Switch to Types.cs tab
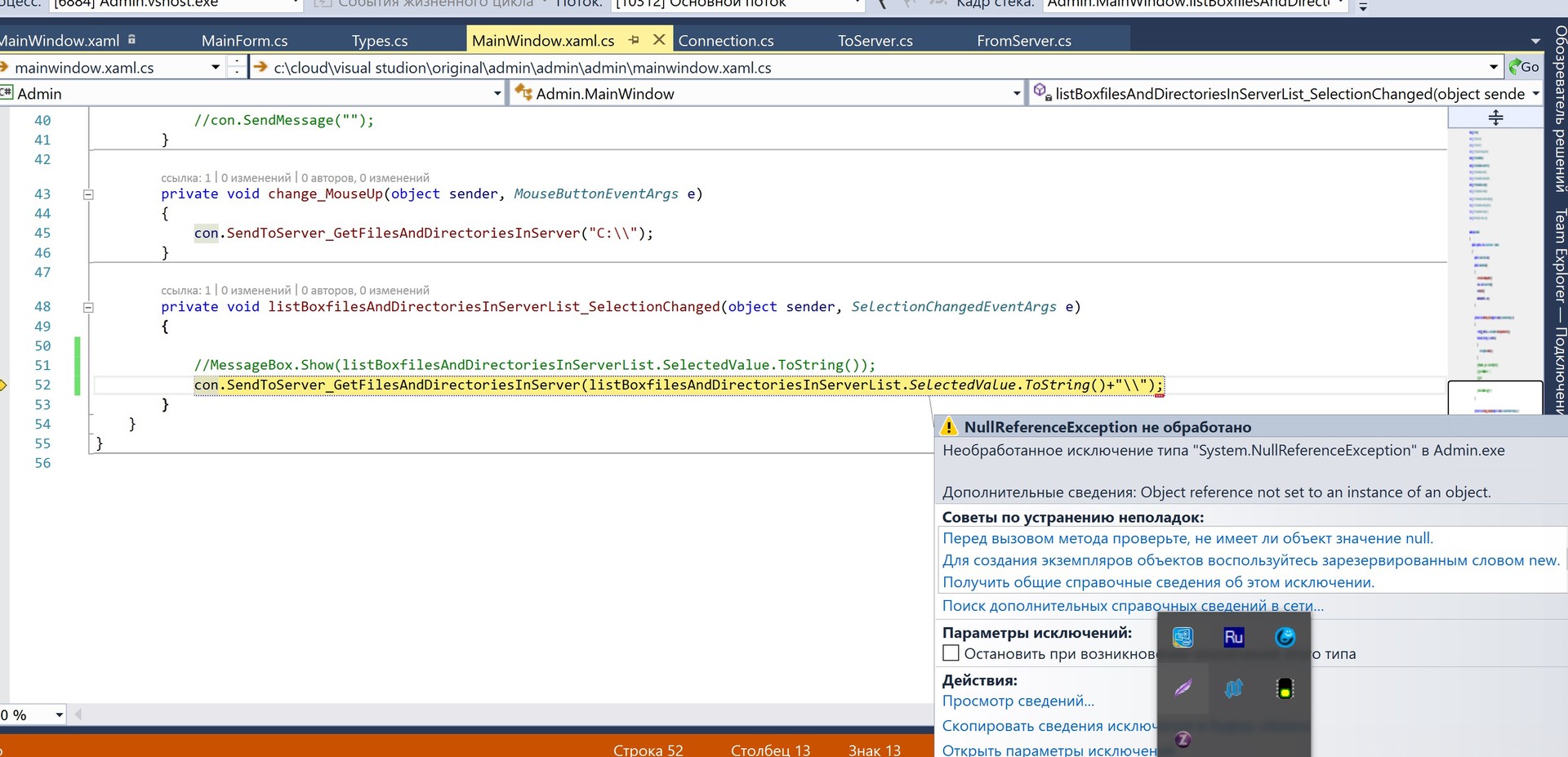This screenshot has width=1568, height=757. coord(380,40)
